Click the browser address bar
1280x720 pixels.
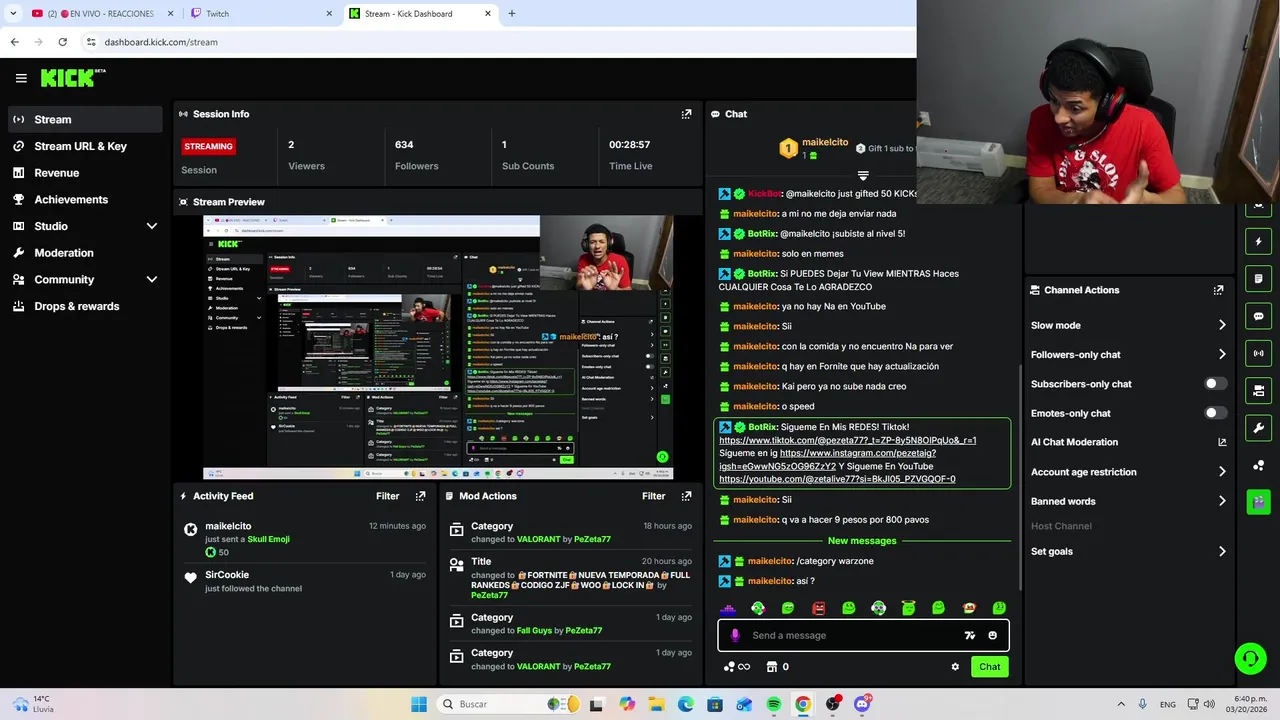point(500,42)
